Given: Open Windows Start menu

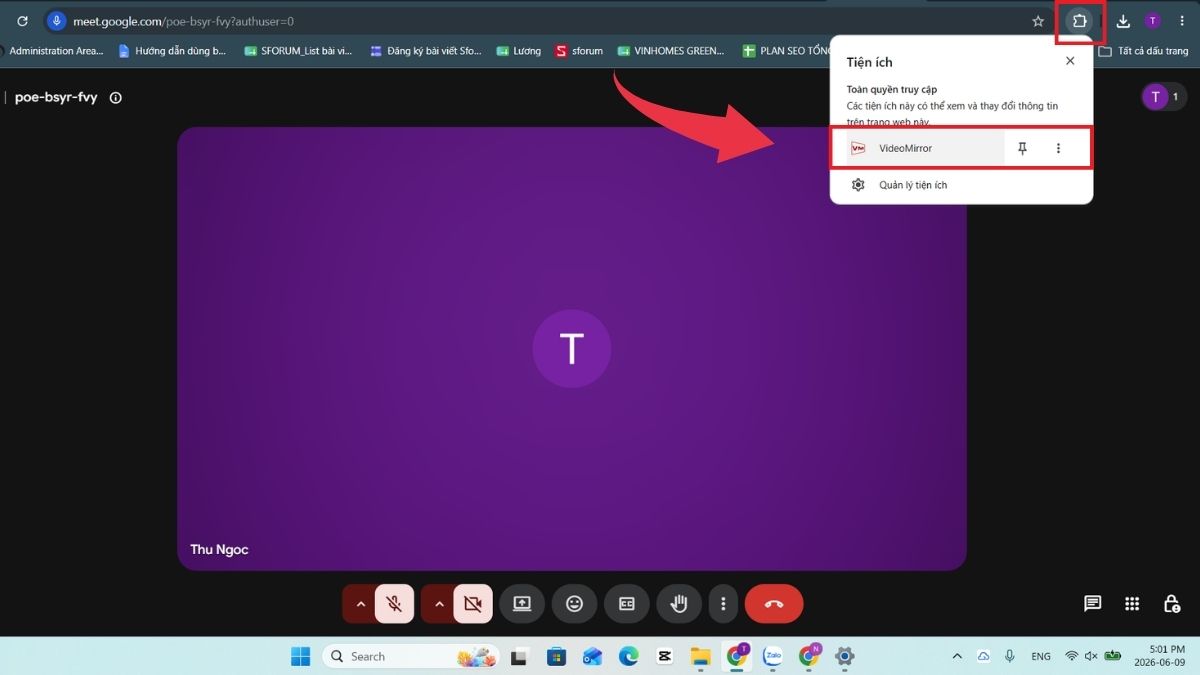Looking at the screenshot, I should coord(300,656).
